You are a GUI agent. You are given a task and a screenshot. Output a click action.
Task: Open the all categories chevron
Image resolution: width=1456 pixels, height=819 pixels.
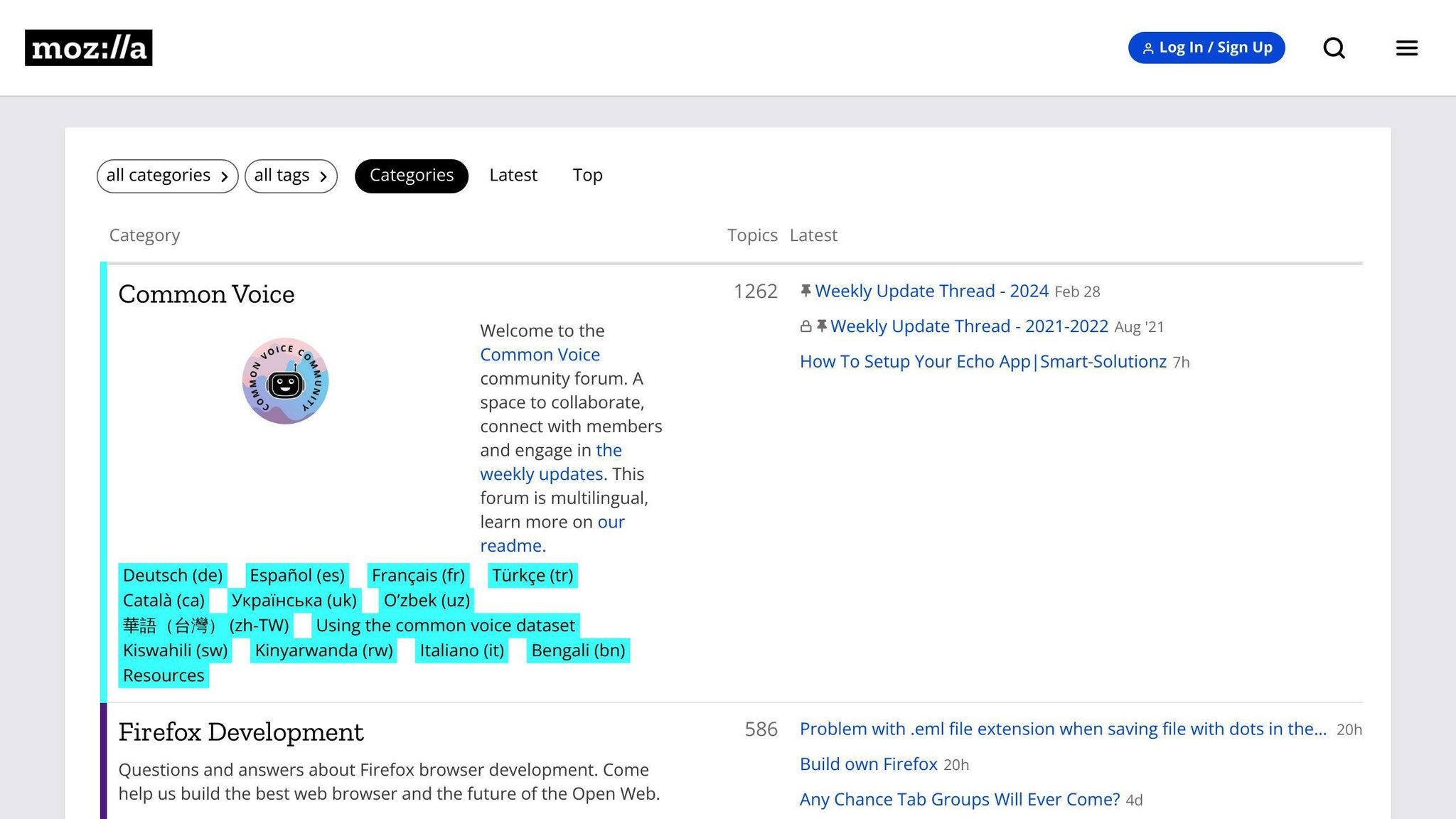click(225, 176)
